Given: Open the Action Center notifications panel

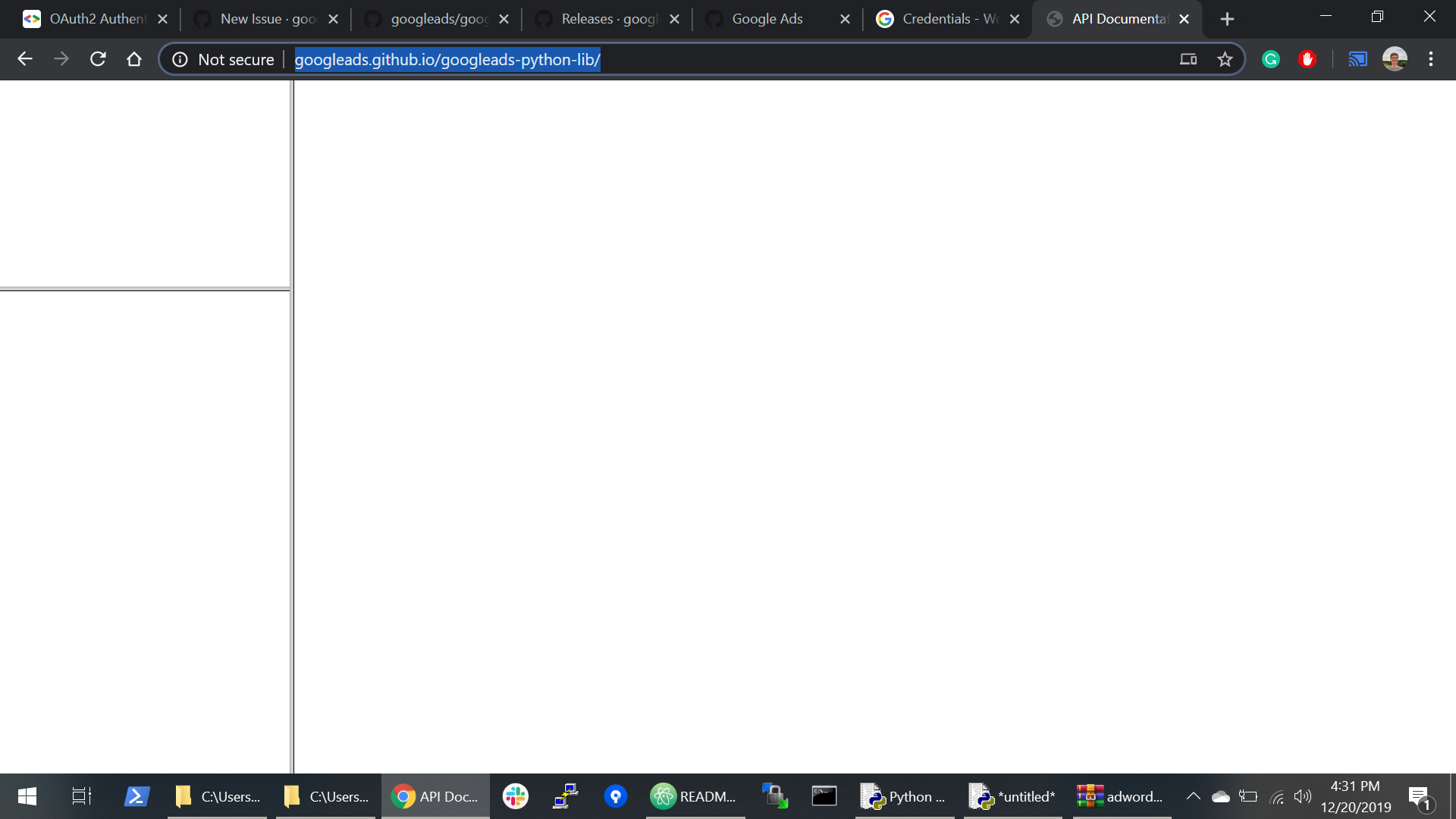Looking at the screenshot, I should (1420, 796).
